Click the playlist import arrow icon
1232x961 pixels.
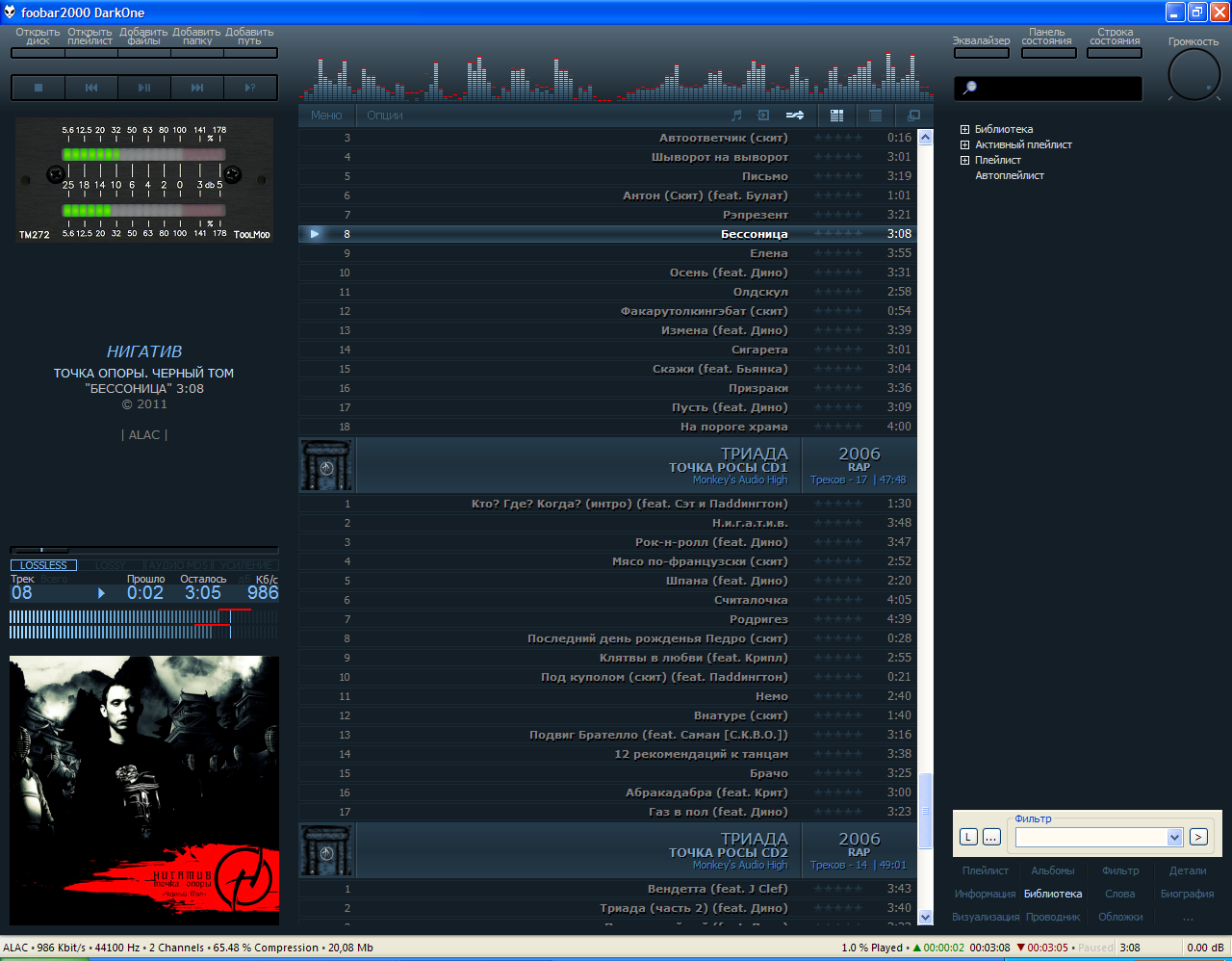click(763, 116)
